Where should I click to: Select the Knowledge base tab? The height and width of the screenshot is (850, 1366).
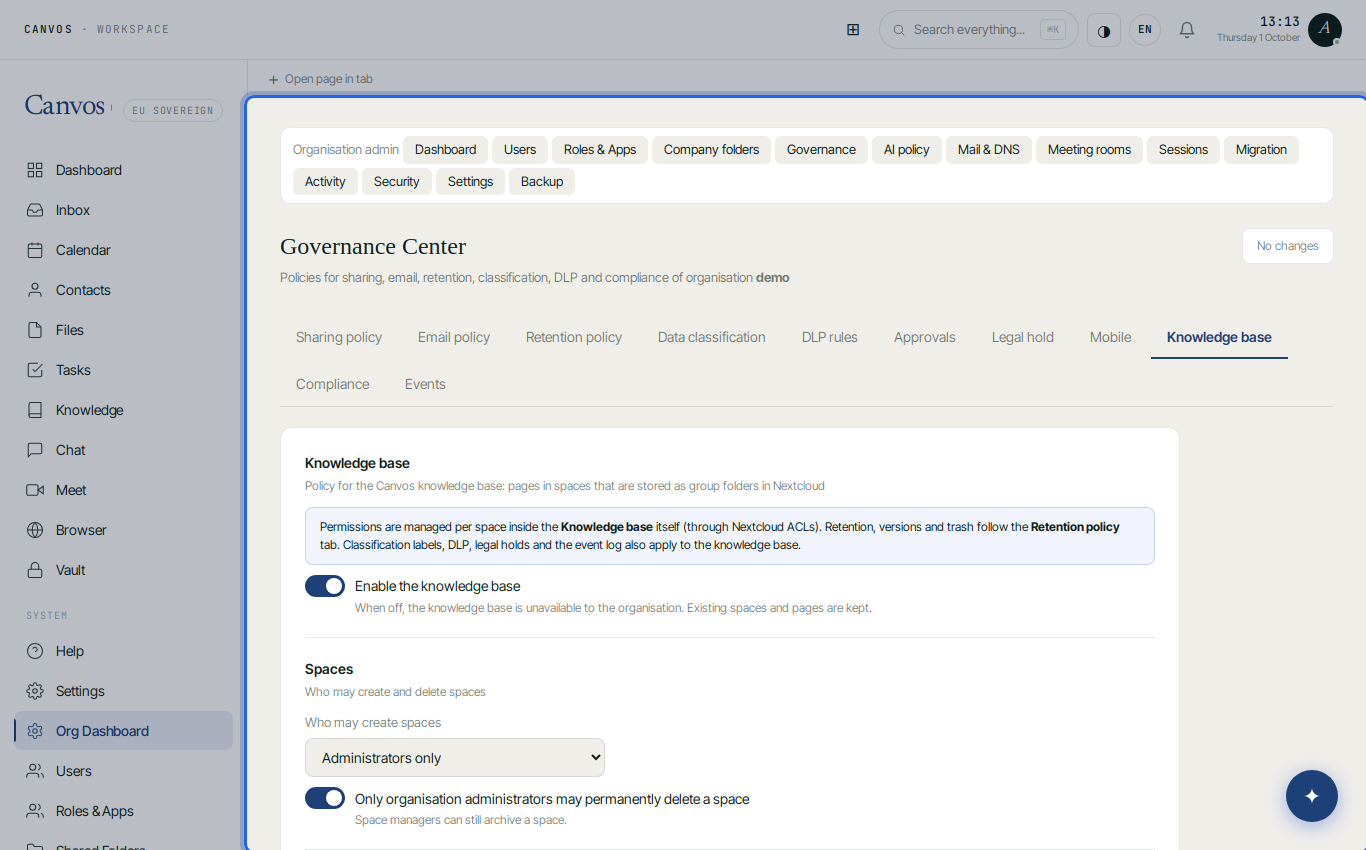click(1219, 337)
